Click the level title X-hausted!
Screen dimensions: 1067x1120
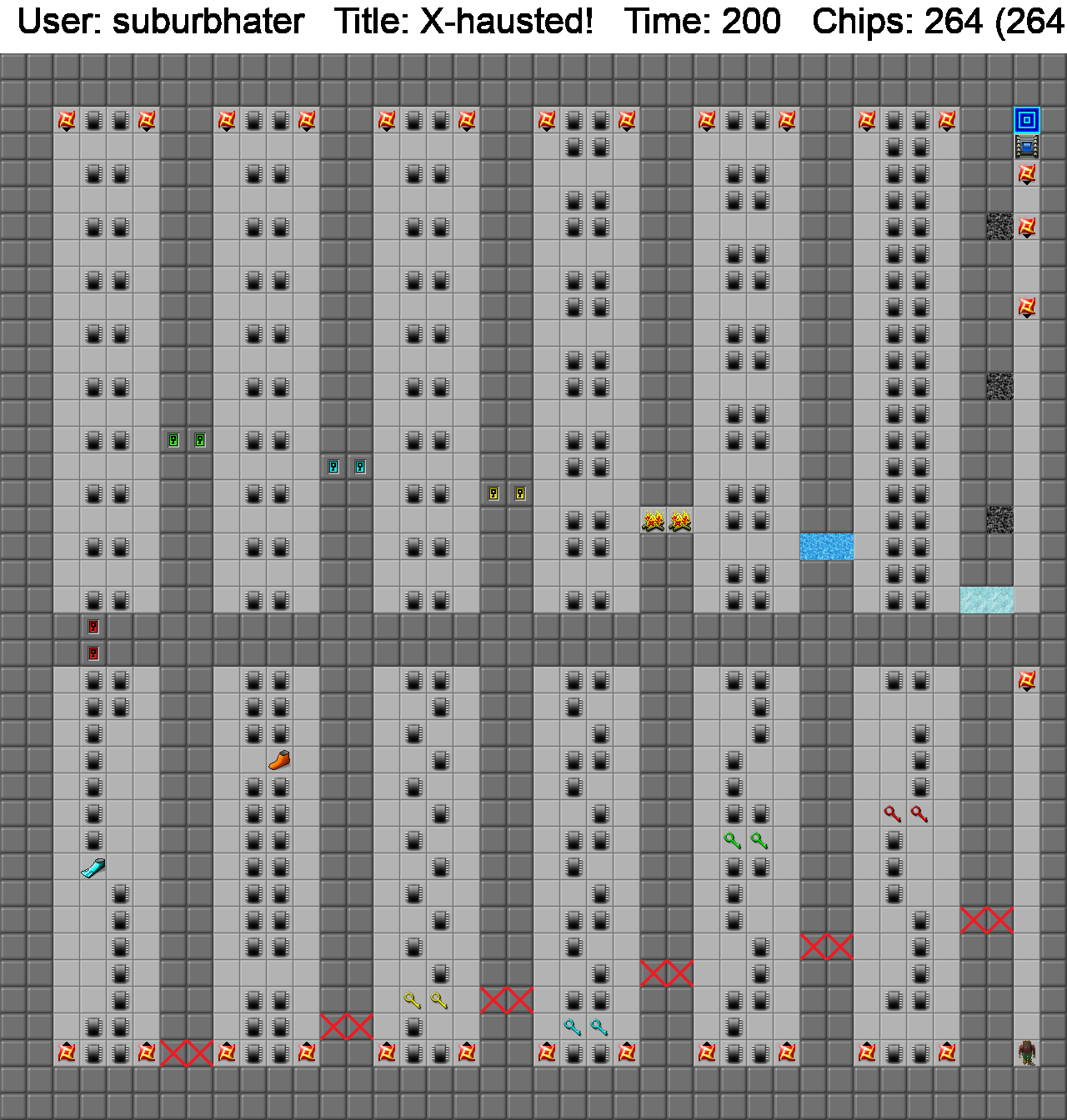(x=463, y=22)
